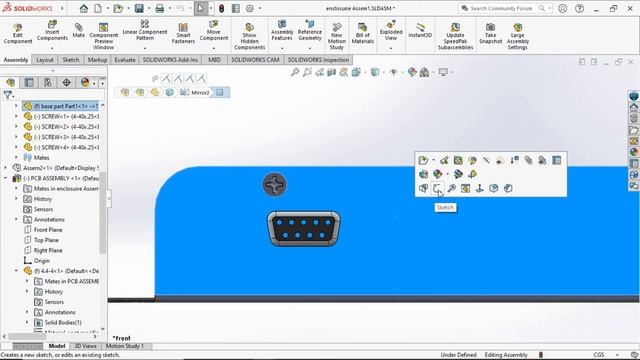Click the Edit Component tool

click(18, 33)
